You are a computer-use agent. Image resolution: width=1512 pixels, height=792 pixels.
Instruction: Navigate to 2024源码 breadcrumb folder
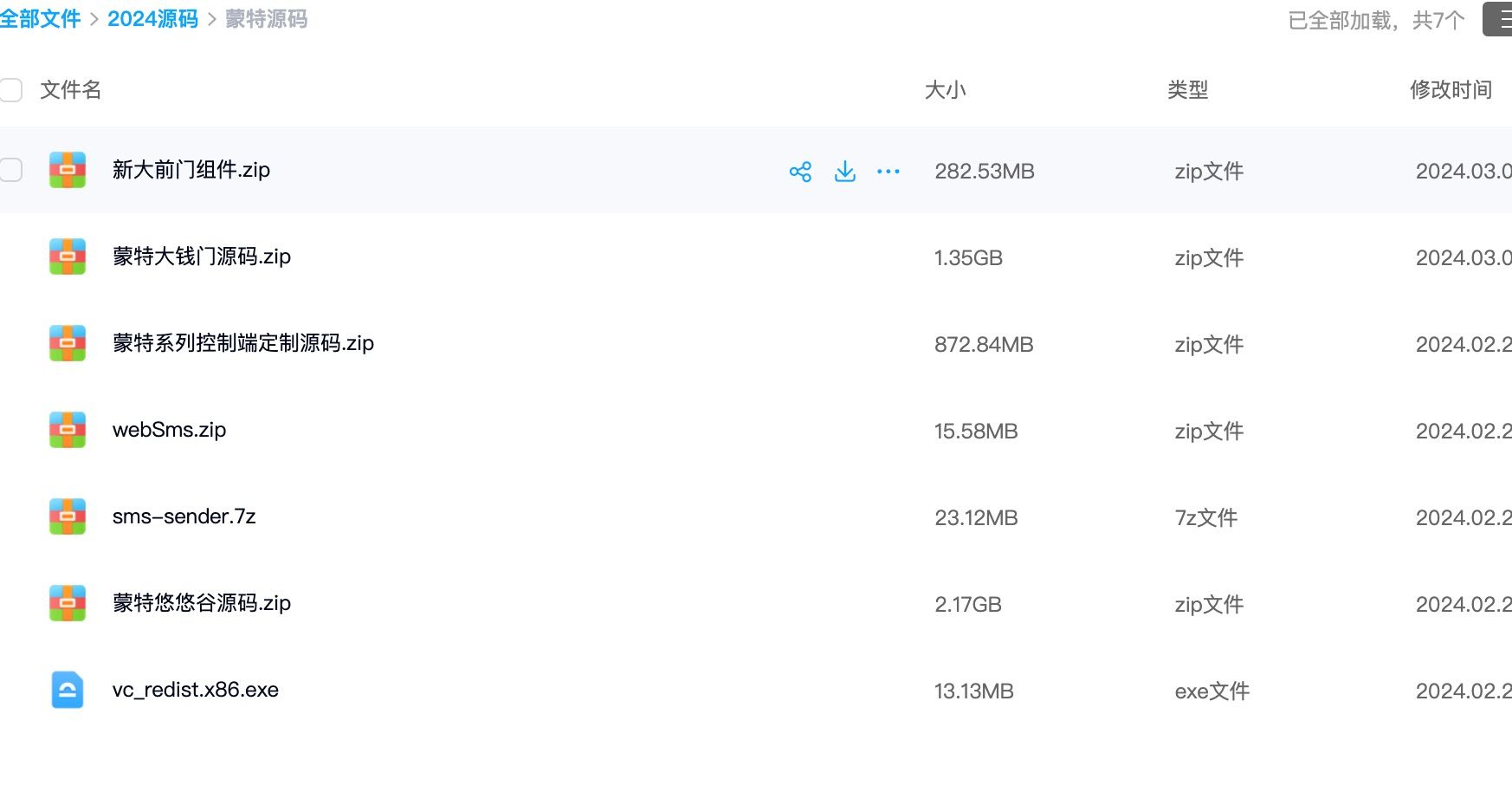(152, 19)
